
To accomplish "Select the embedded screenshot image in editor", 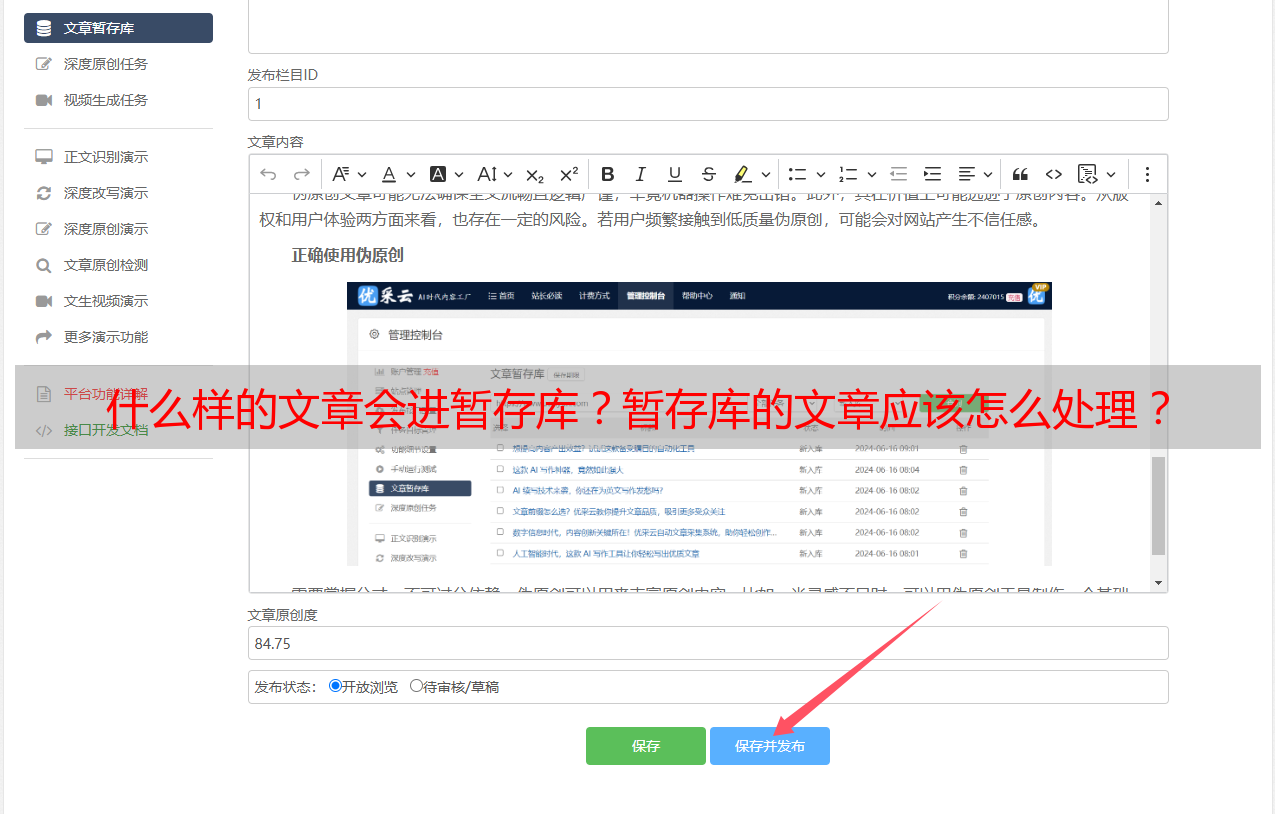I will point(699,424).
